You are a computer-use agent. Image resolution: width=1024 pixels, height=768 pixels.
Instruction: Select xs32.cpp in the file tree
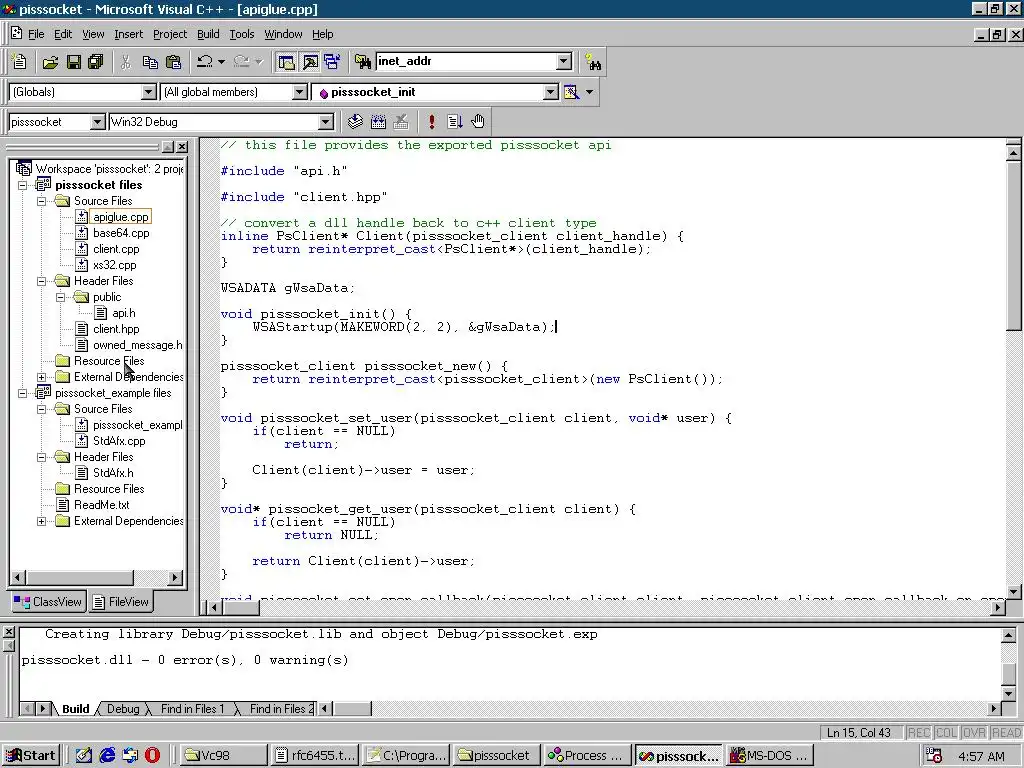(x=114, y=265)
